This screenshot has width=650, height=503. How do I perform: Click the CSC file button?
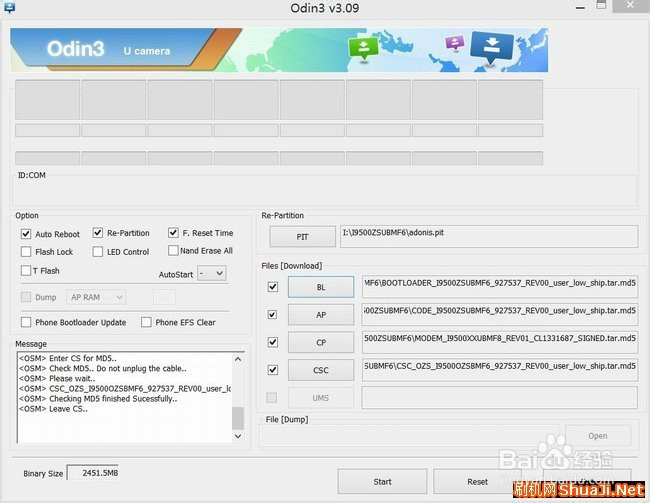coord(321,370)
